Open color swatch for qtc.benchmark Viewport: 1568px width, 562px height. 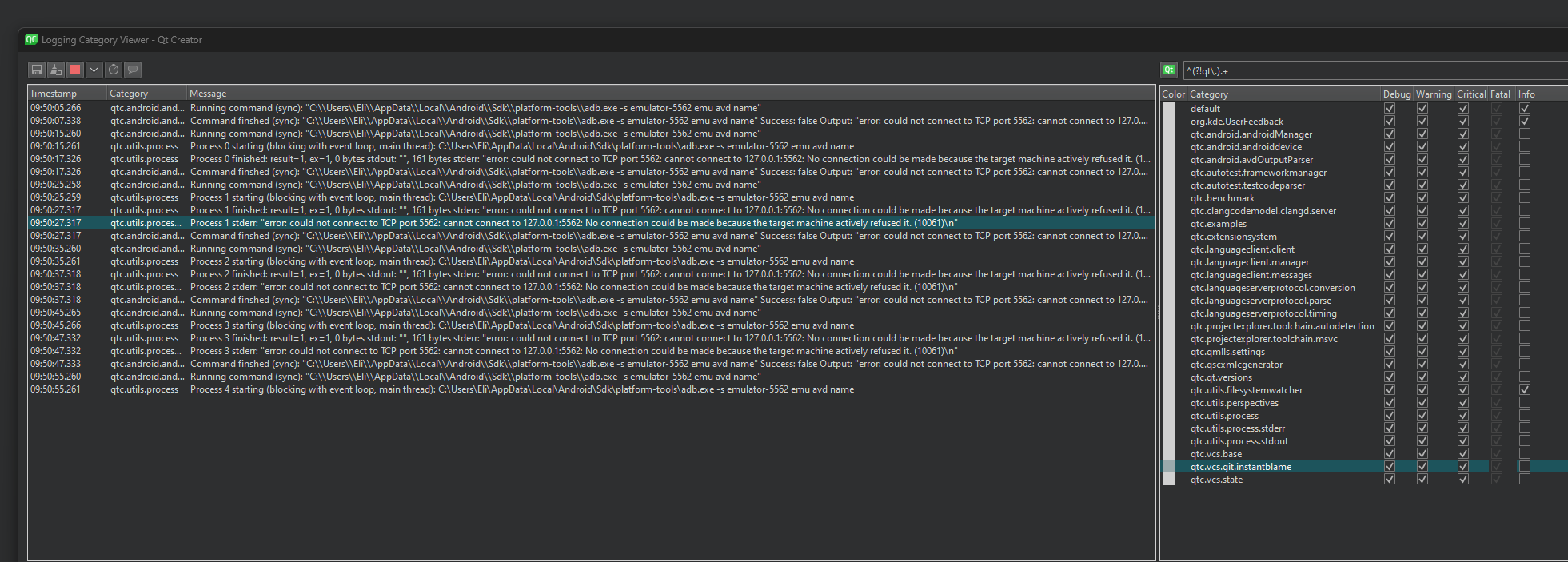(1169, 198)
